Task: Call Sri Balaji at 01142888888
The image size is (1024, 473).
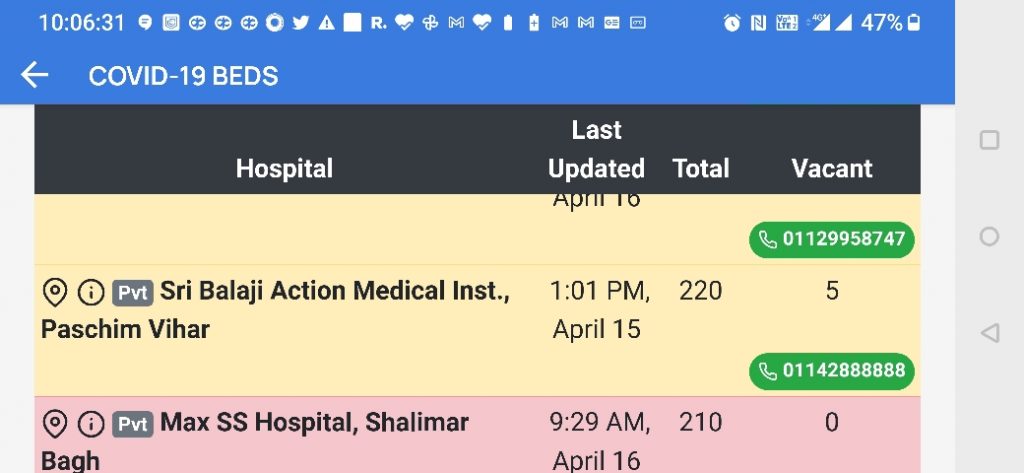Action: (832, 371)
